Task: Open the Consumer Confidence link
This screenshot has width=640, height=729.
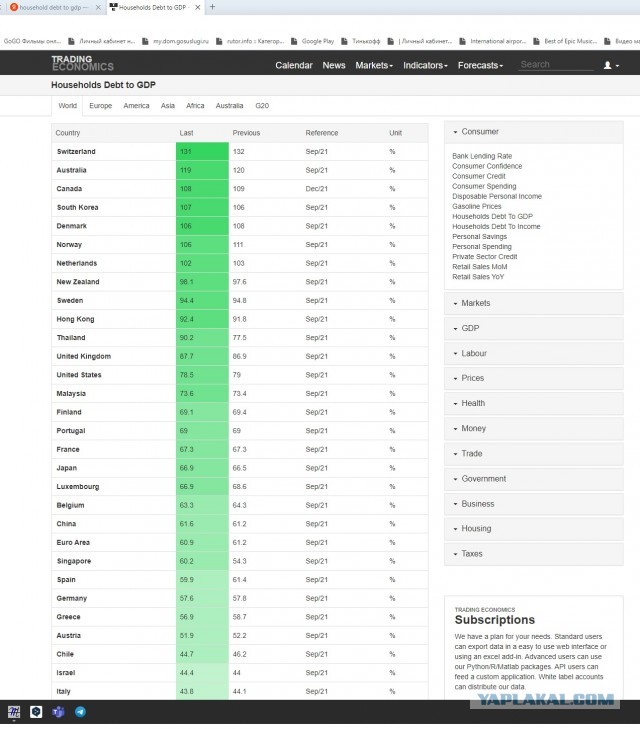Action: [x=487, y=166]
